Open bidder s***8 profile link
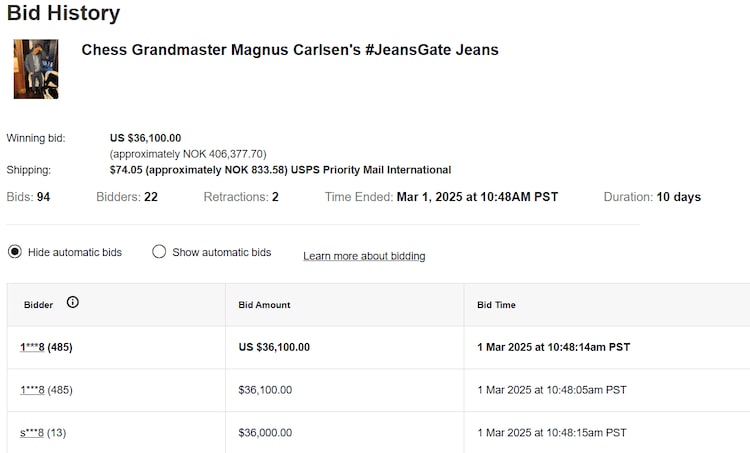 (29, 432)
